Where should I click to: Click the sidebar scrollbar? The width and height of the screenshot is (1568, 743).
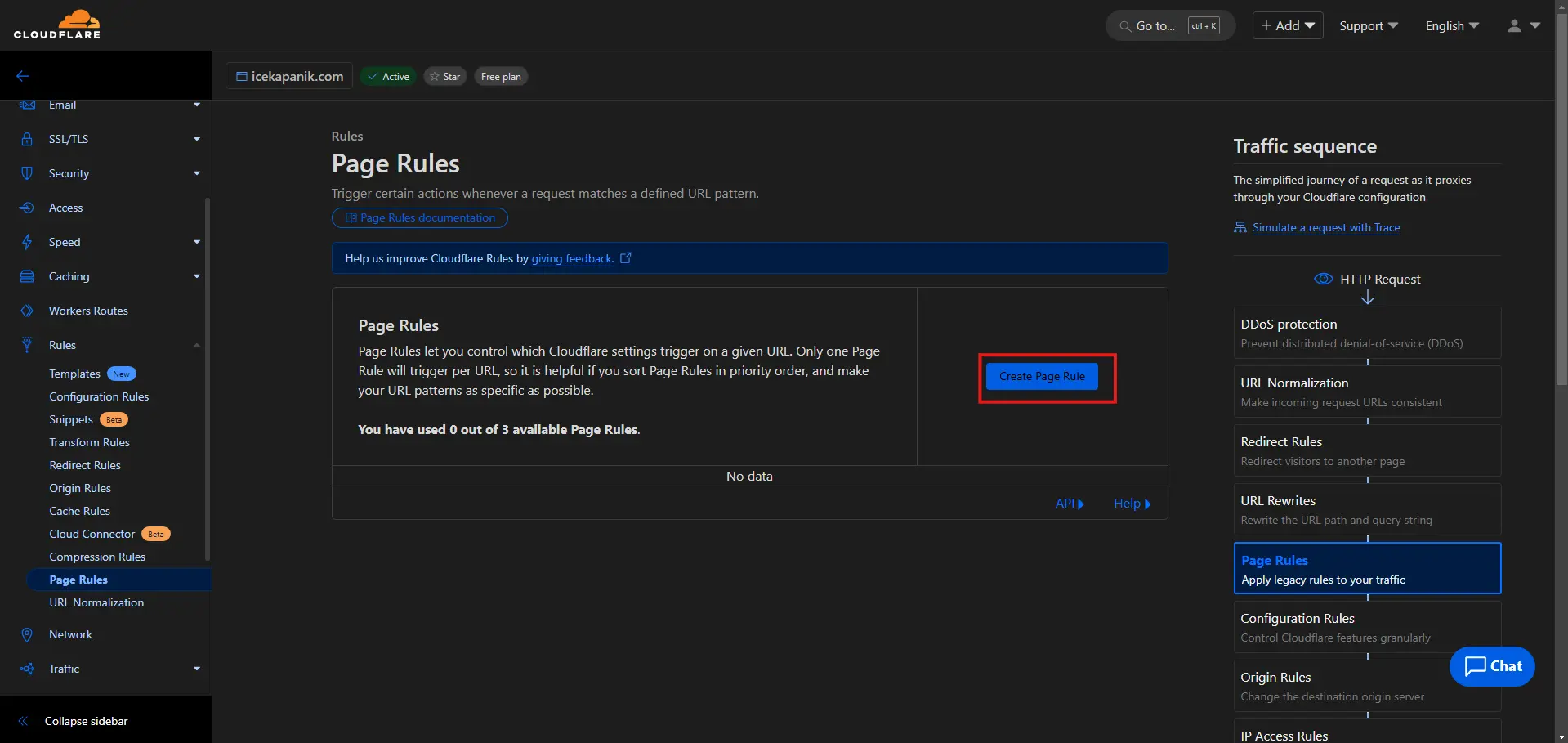[208, 379]
